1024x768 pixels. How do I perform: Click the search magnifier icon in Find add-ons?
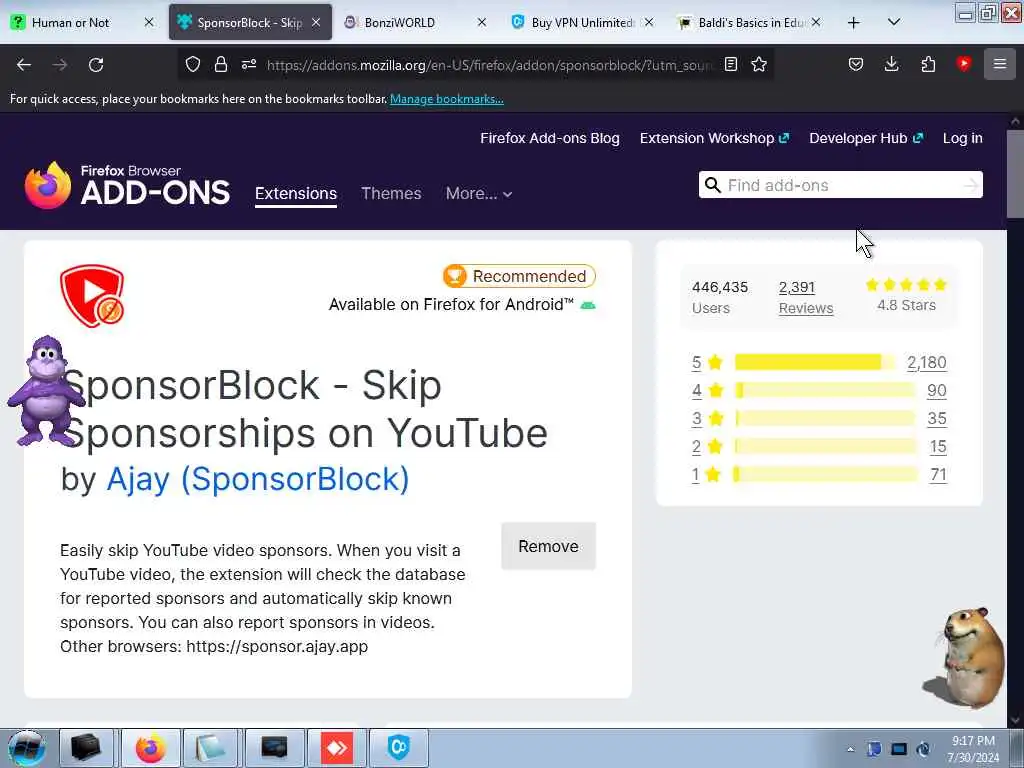713,185
